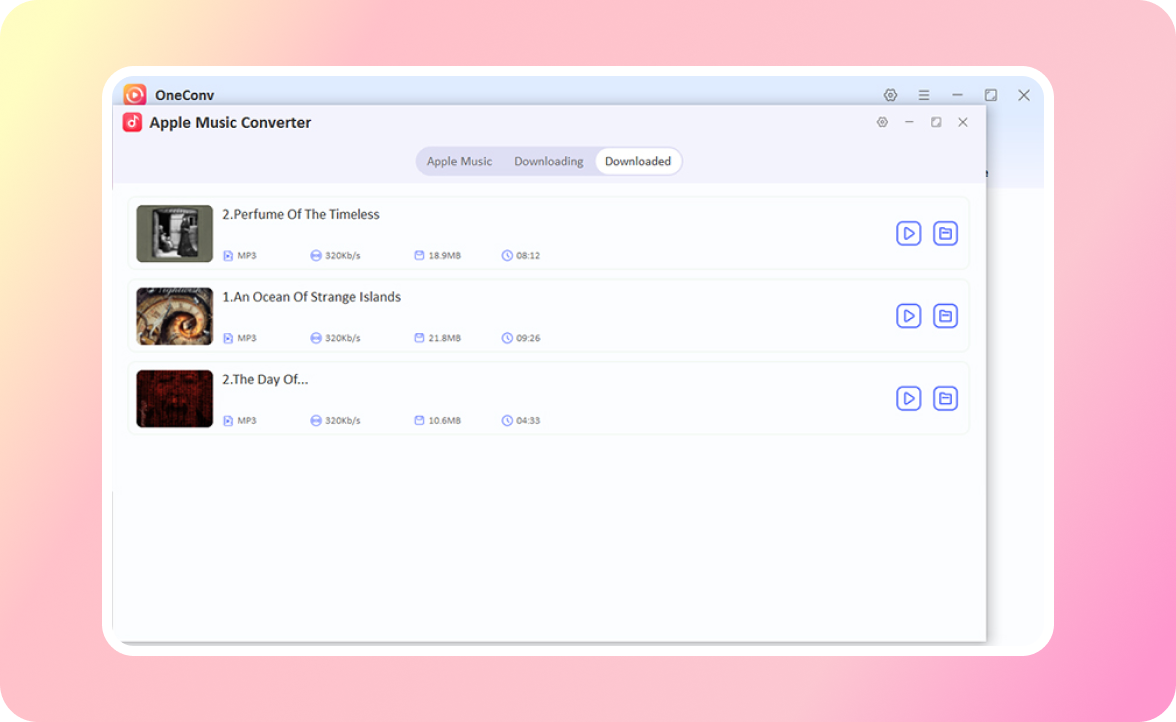Play An Ocean Of Strange Islands
The height and width of the screenshot is (722, 1176).
click(908, 316)
